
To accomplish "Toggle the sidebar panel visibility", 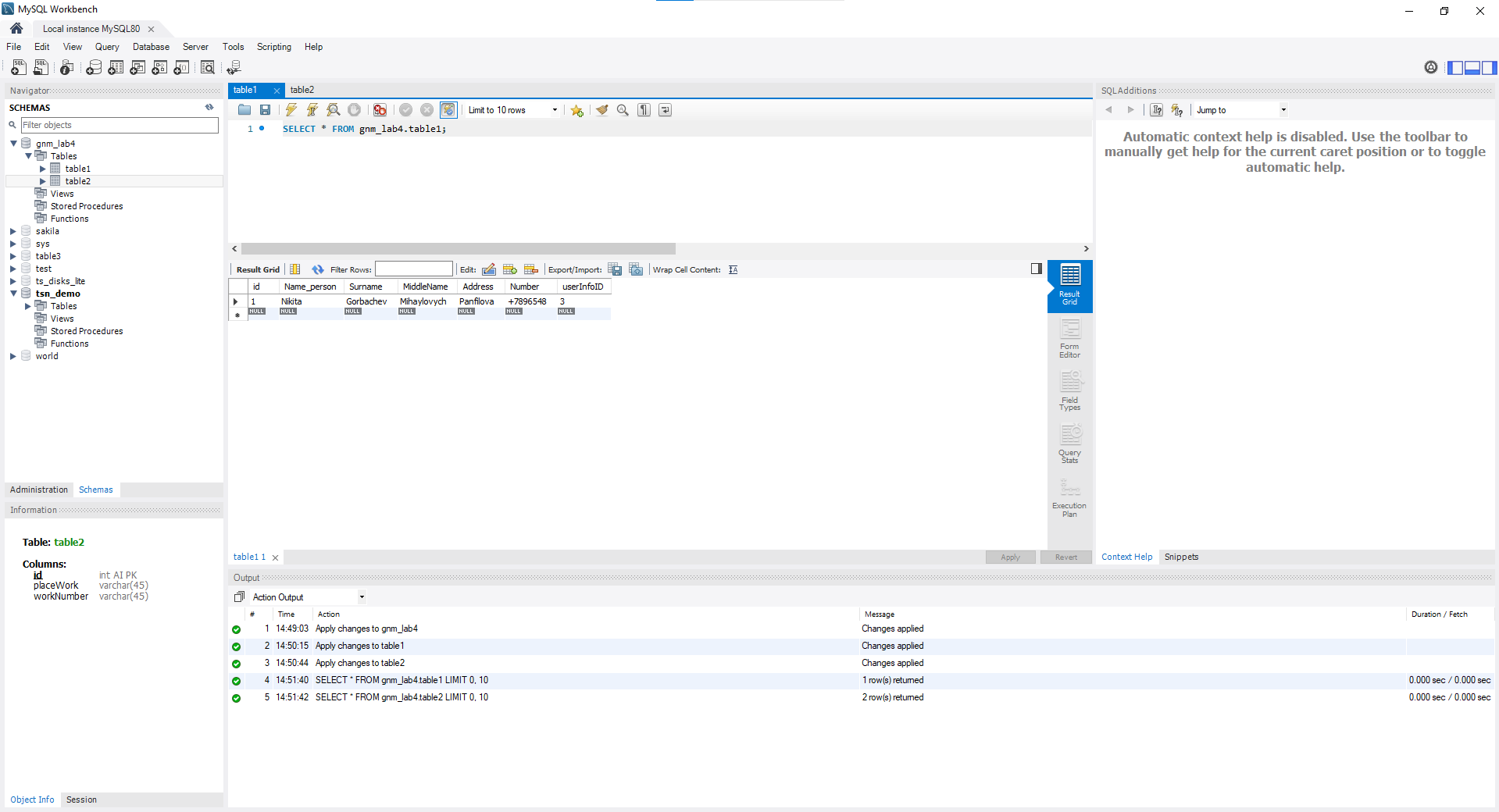I will pyautogui.click(x=1455, y=68).
